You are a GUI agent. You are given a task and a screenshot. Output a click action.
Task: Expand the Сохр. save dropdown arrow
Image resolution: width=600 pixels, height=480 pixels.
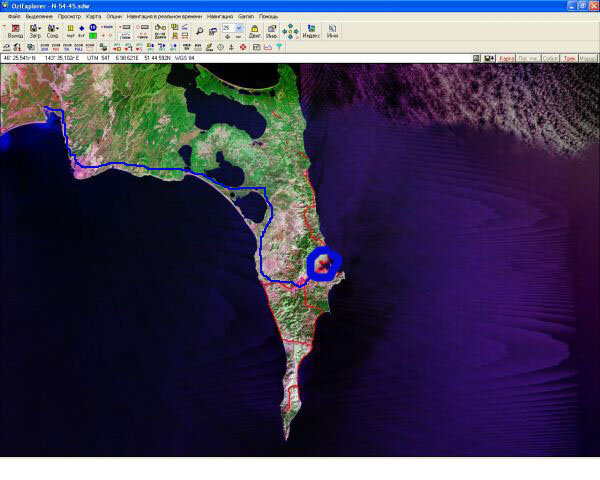coord(59,28)
